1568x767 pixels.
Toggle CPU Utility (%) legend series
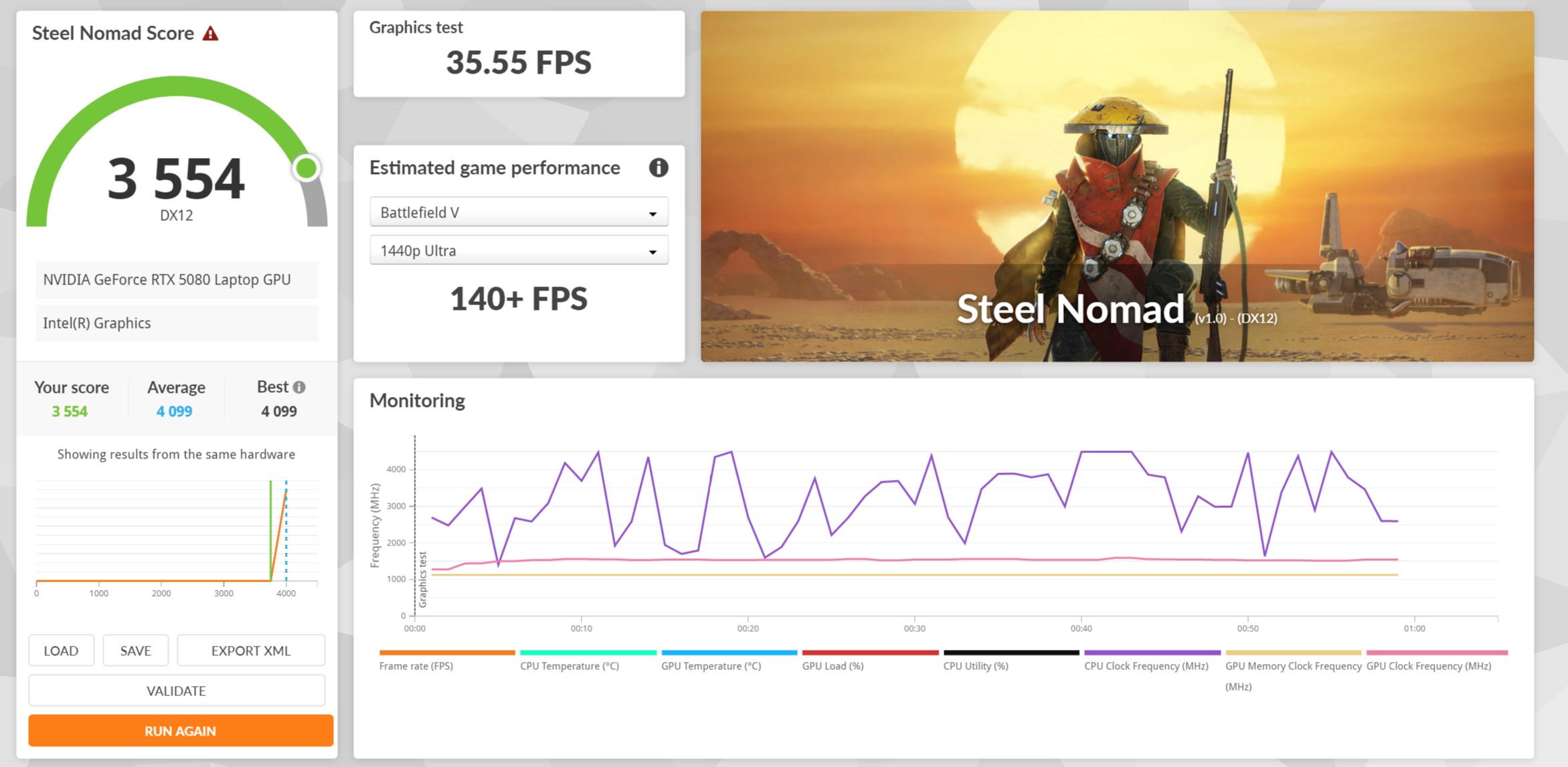click(x=975, y=666)
